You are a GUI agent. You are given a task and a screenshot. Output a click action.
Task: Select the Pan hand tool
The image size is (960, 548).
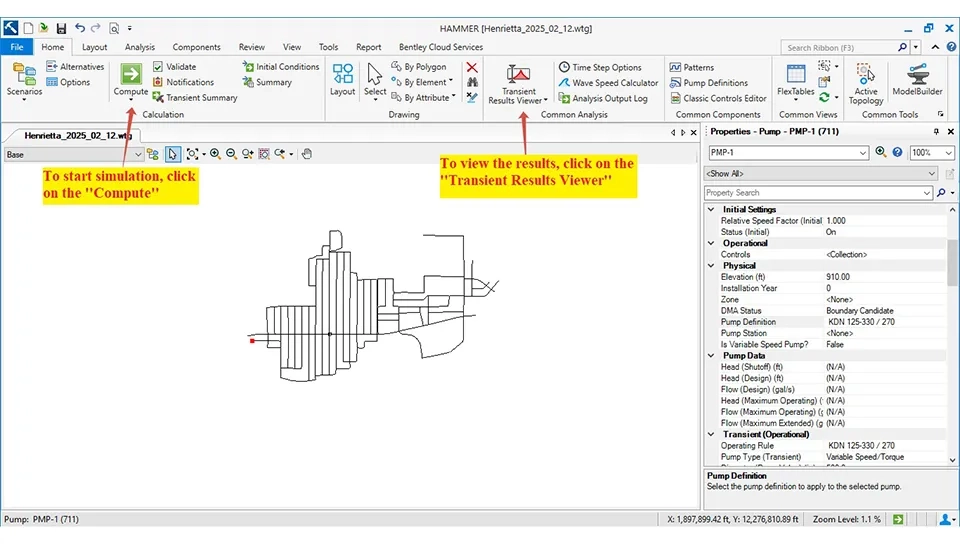(307, 154)
